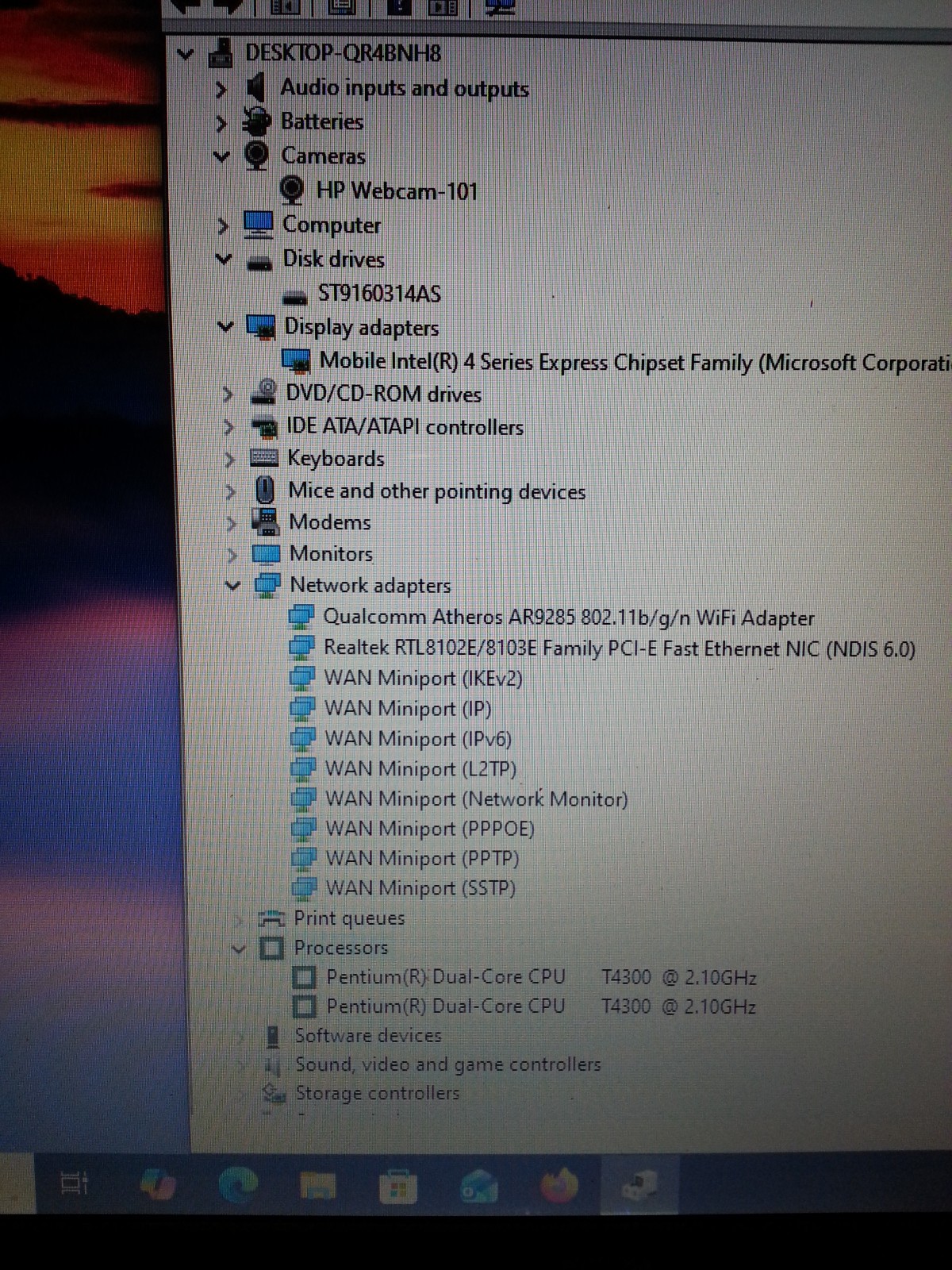Open Task View on the taskbar

pos(75,1185)
